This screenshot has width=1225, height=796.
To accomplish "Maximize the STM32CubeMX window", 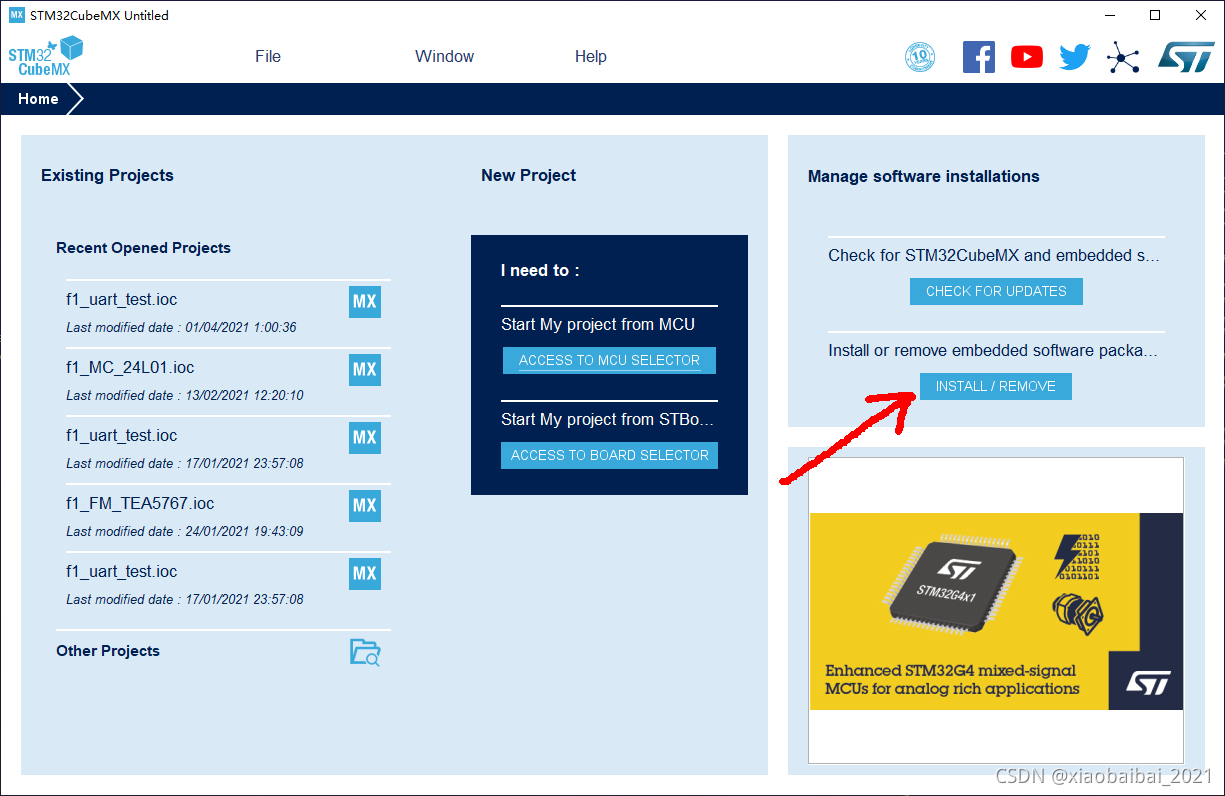I will tap(1155, 15).
